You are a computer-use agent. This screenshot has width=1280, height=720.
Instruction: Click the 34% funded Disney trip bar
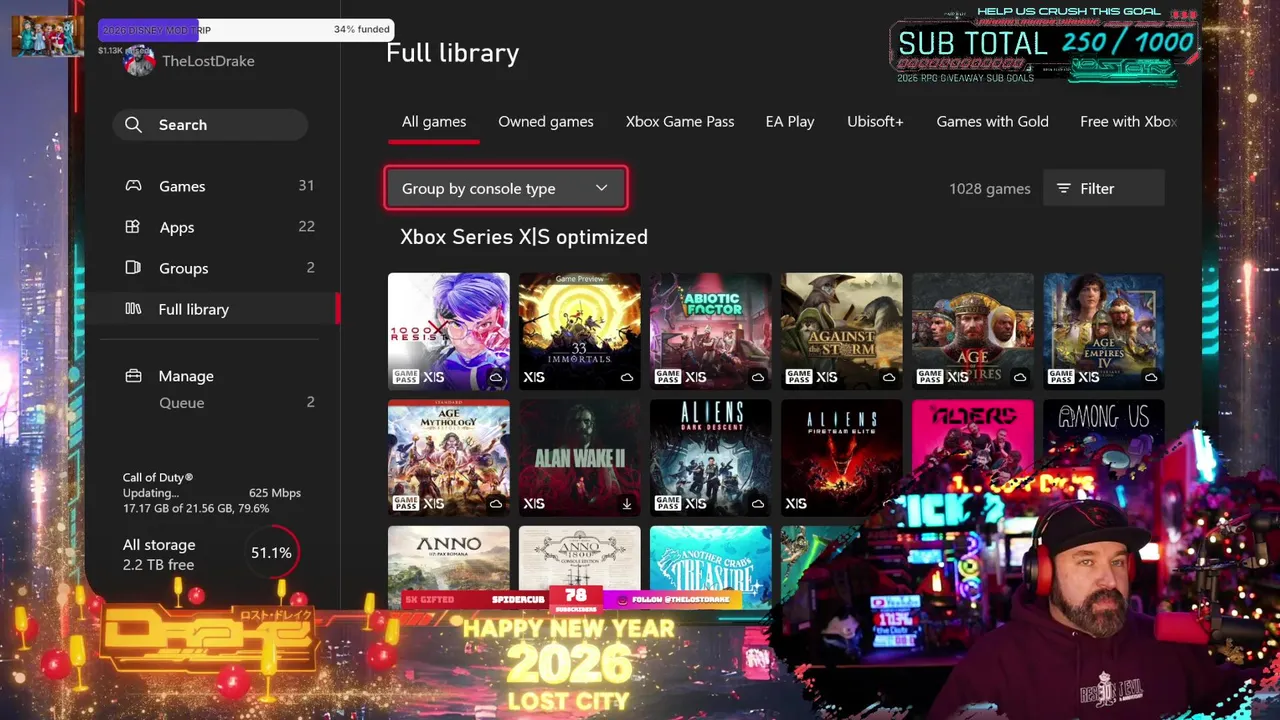tap(246, 30)
